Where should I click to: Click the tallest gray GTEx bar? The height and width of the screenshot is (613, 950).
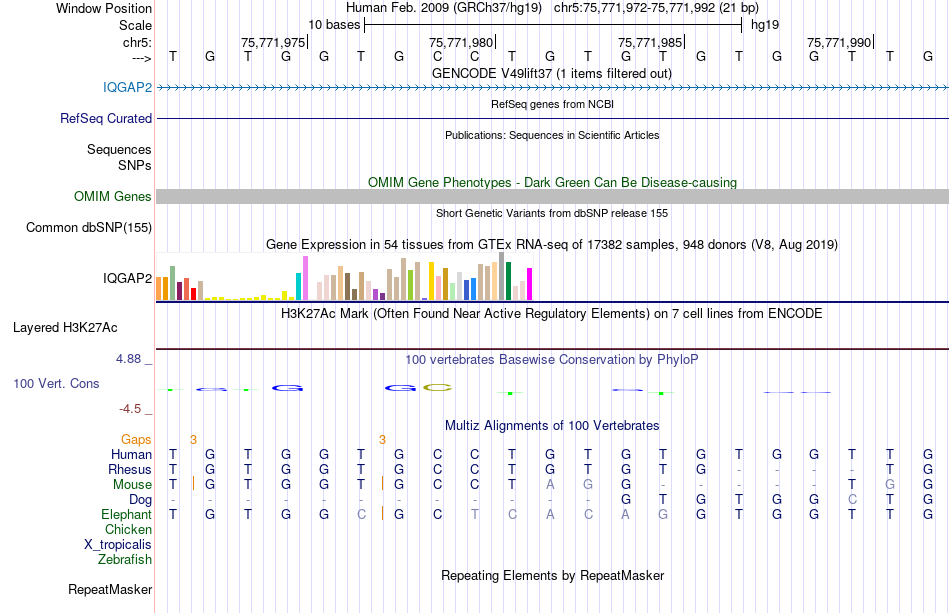[x=502, y=276]
